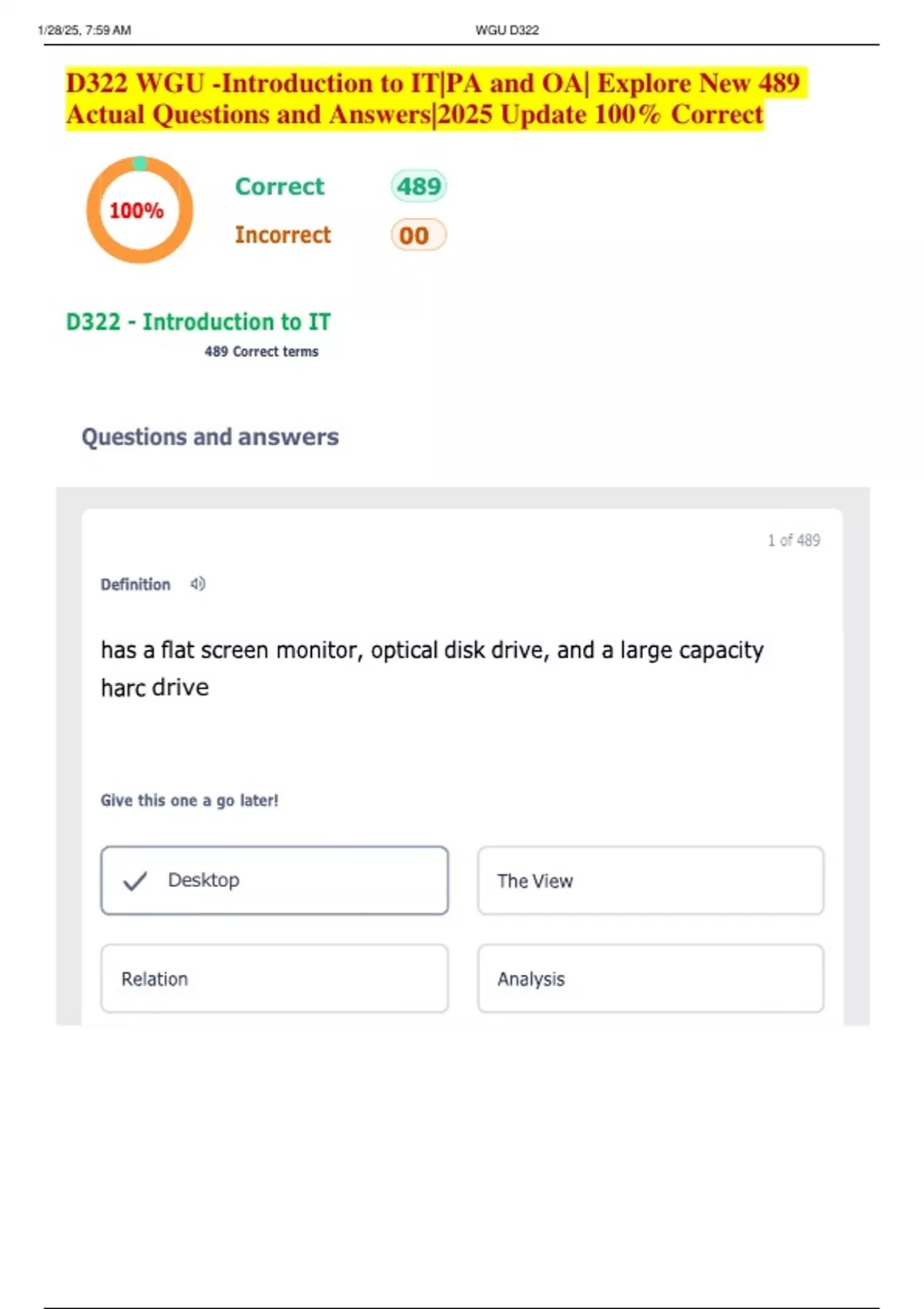
Task: Choose "The View" answer option
Action: click(x=650, y=881)
